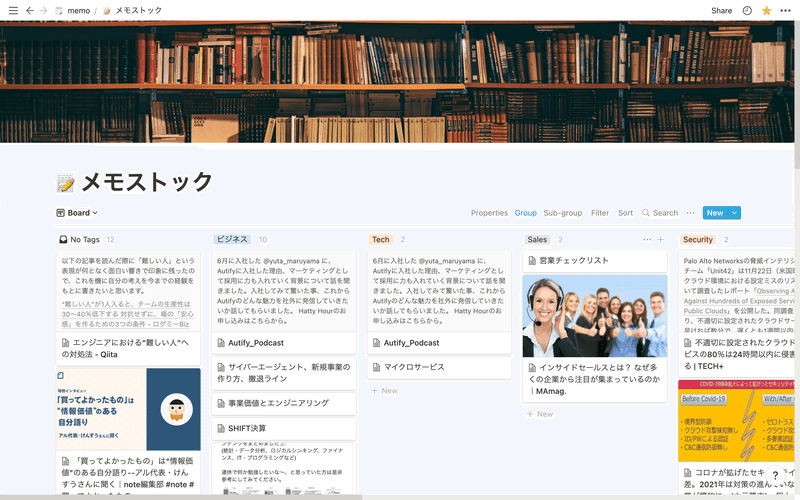Screen dimensions: 800x500
Task: Open 事業価値とエンジニアリング card
Action: (x=284, y=403)
